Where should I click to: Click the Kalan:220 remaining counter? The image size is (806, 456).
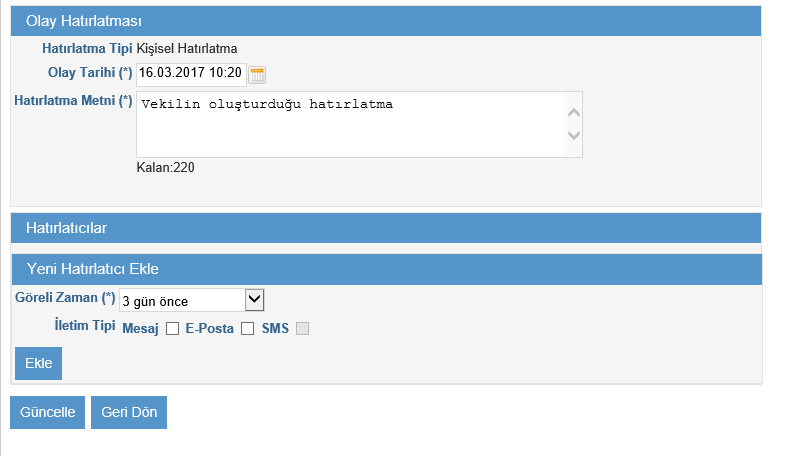(166, 168)
